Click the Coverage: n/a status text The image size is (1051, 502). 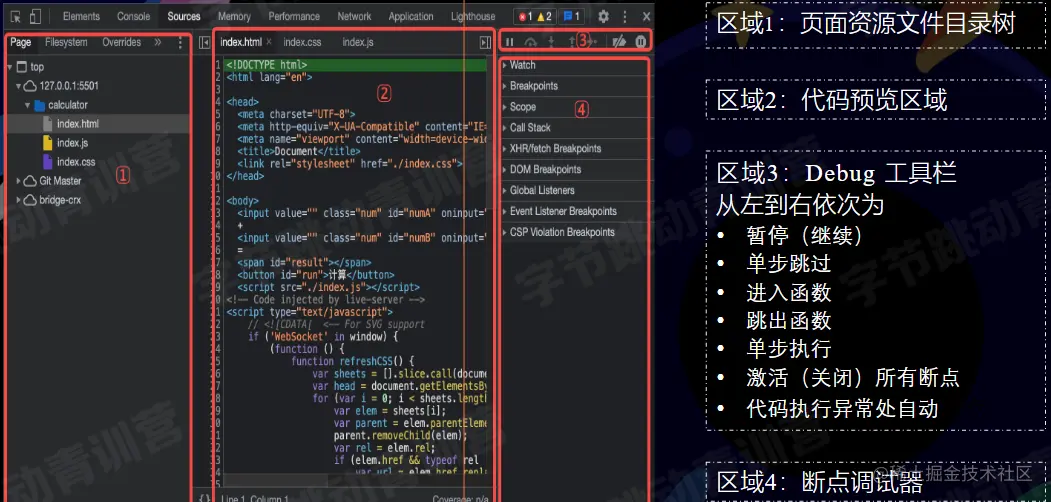coord(460,499)
